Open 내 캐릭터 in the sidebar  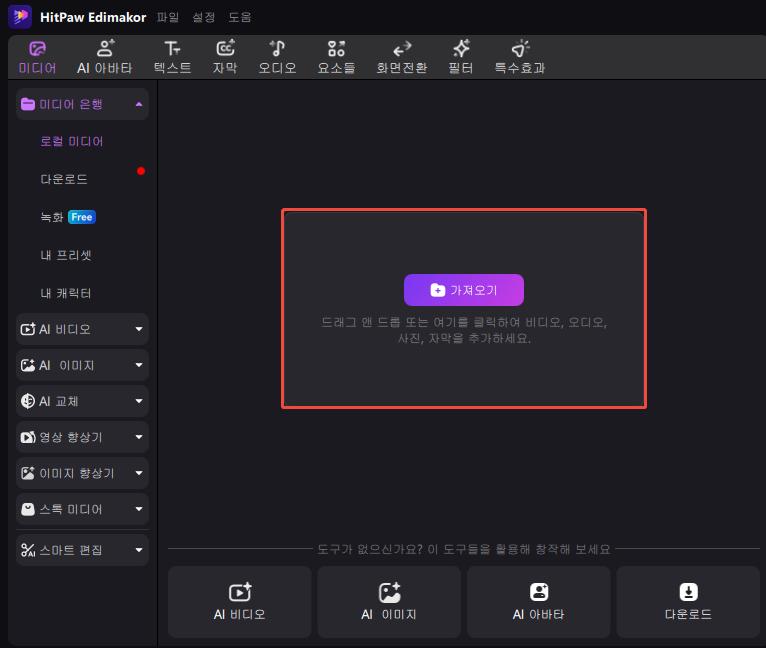(66, 293)
